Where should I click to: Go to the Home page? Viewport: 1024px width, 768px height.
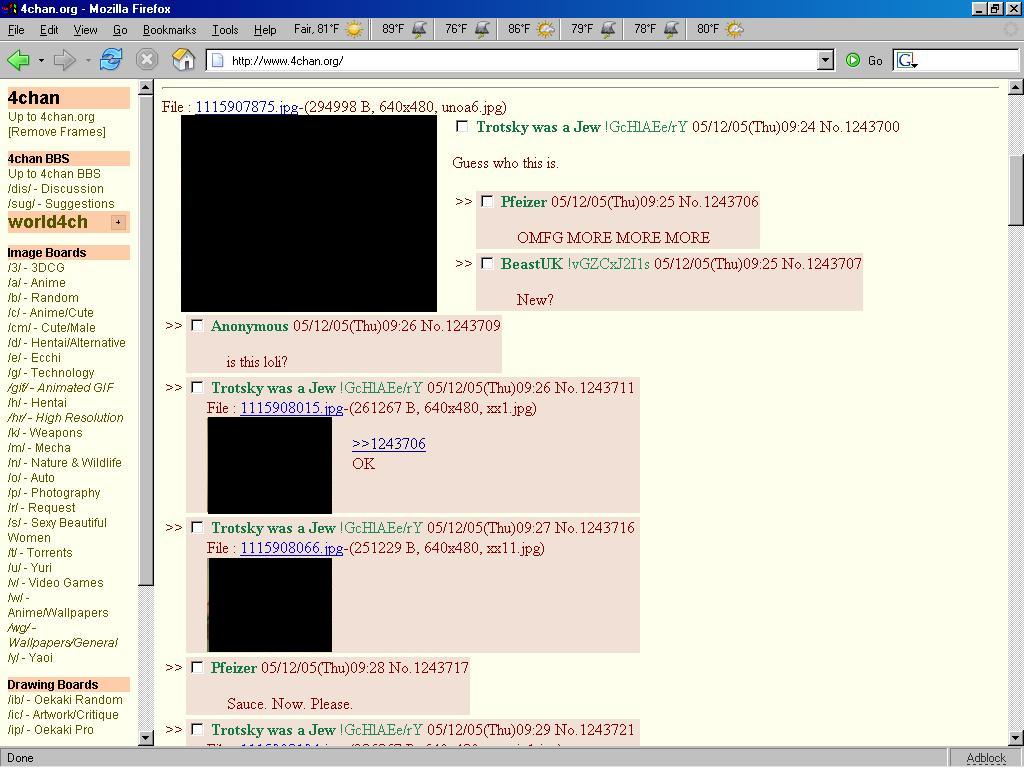pyautogui.click(x=183, y=60)
